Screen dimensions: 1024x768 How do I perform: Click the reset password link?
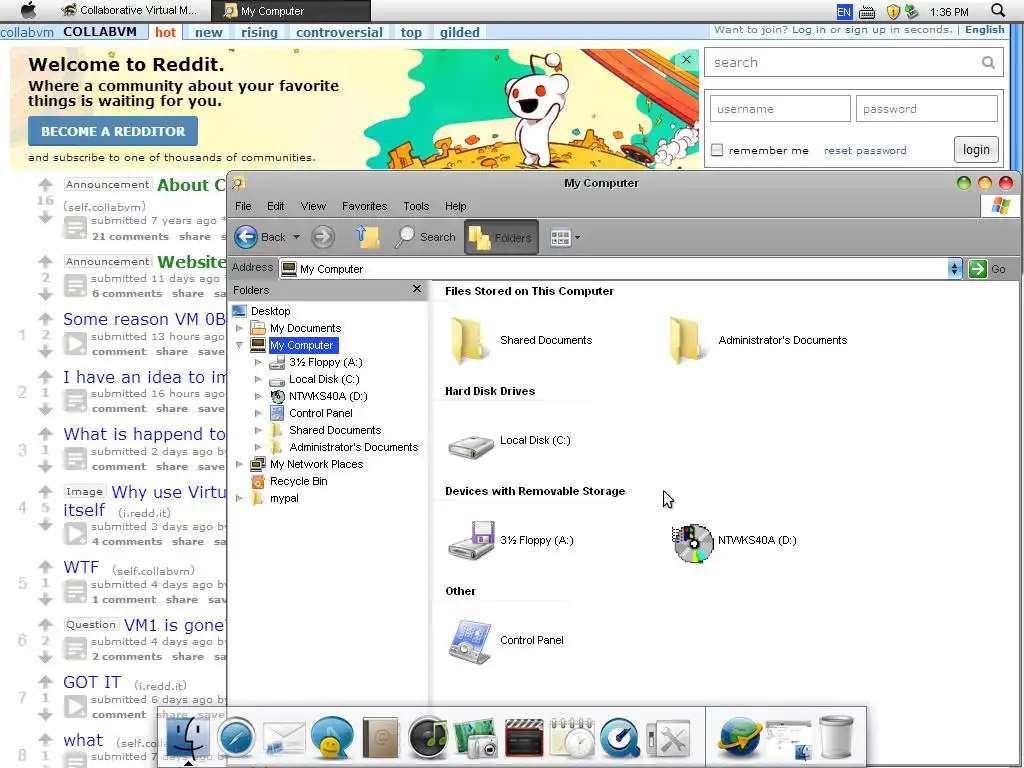pos(865,150)
